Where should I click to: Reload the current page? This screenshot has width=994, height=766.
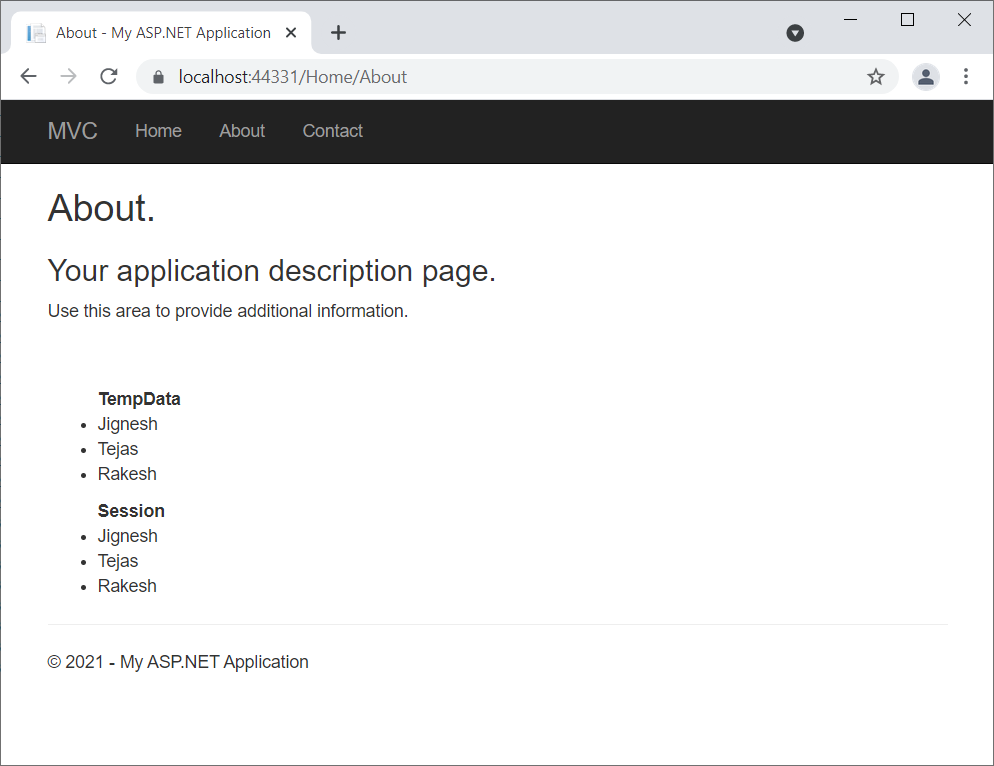(x=109, y=77)
